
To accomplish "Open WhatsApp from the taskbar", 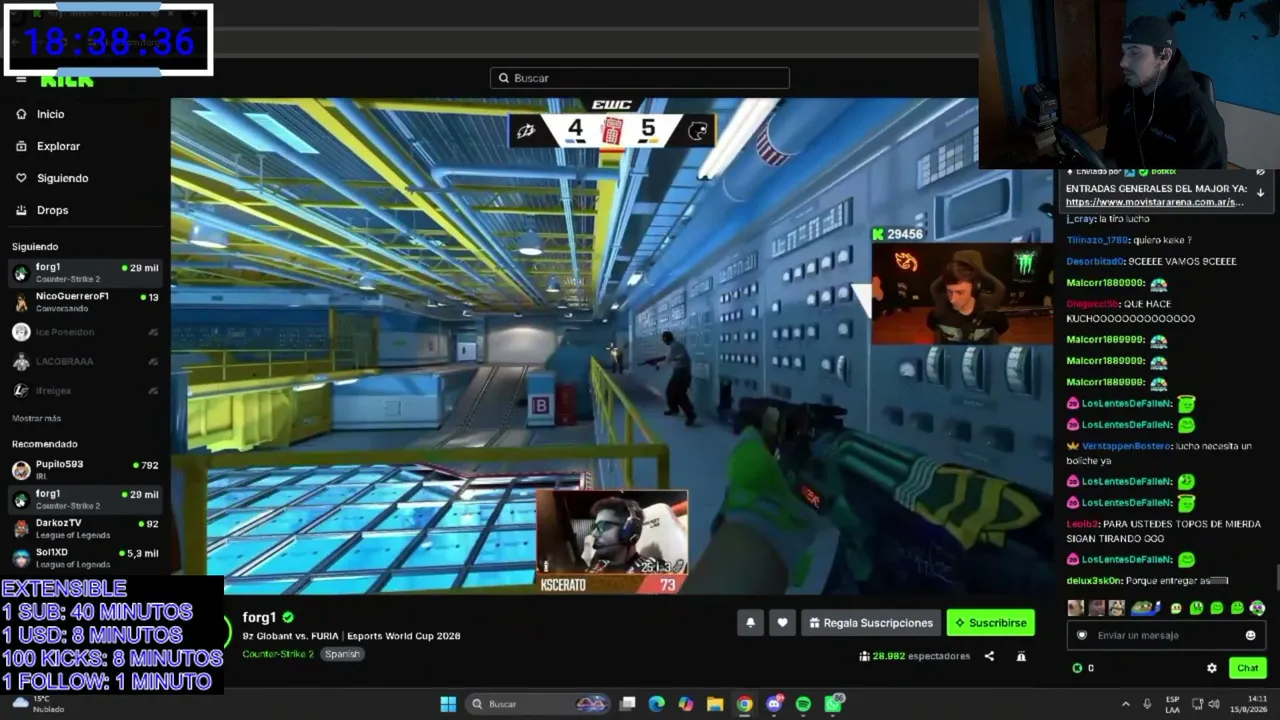I will coord(833,704).
